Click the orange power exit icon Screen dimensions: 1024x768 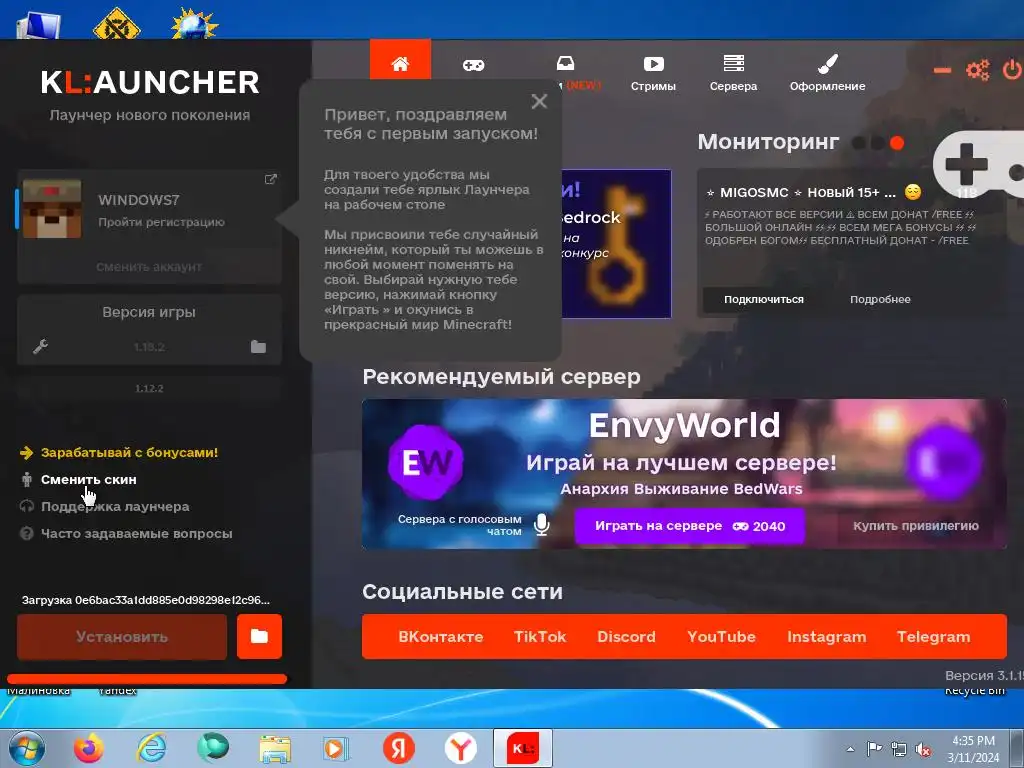(1012, 70)
